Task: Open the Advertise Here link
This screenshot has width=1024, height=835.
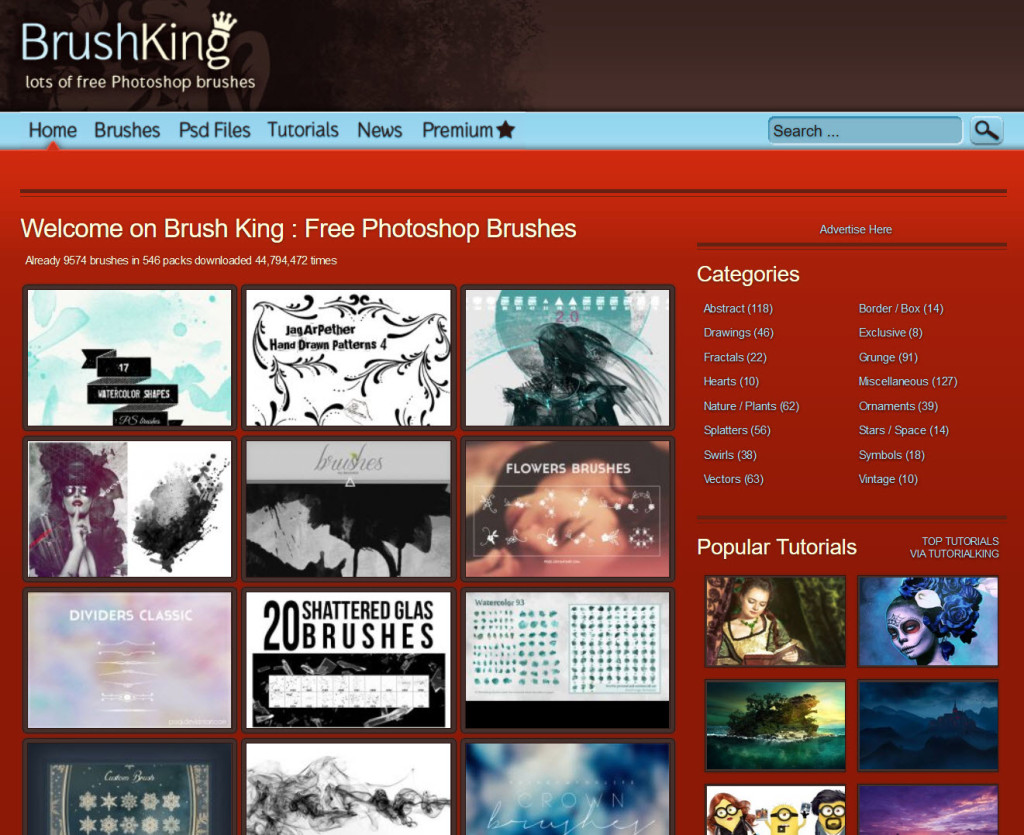Action: (x=855, y=229)
